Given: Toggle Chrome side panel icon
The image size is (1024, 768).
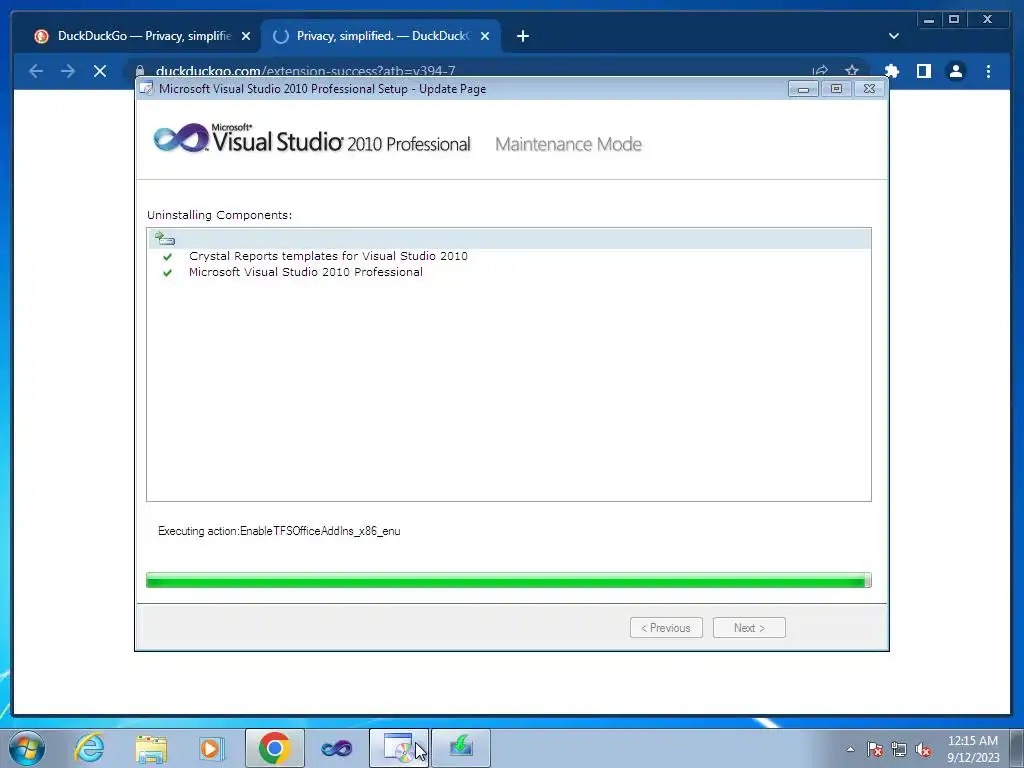Looking at the screenshot, I should (923, 71).
